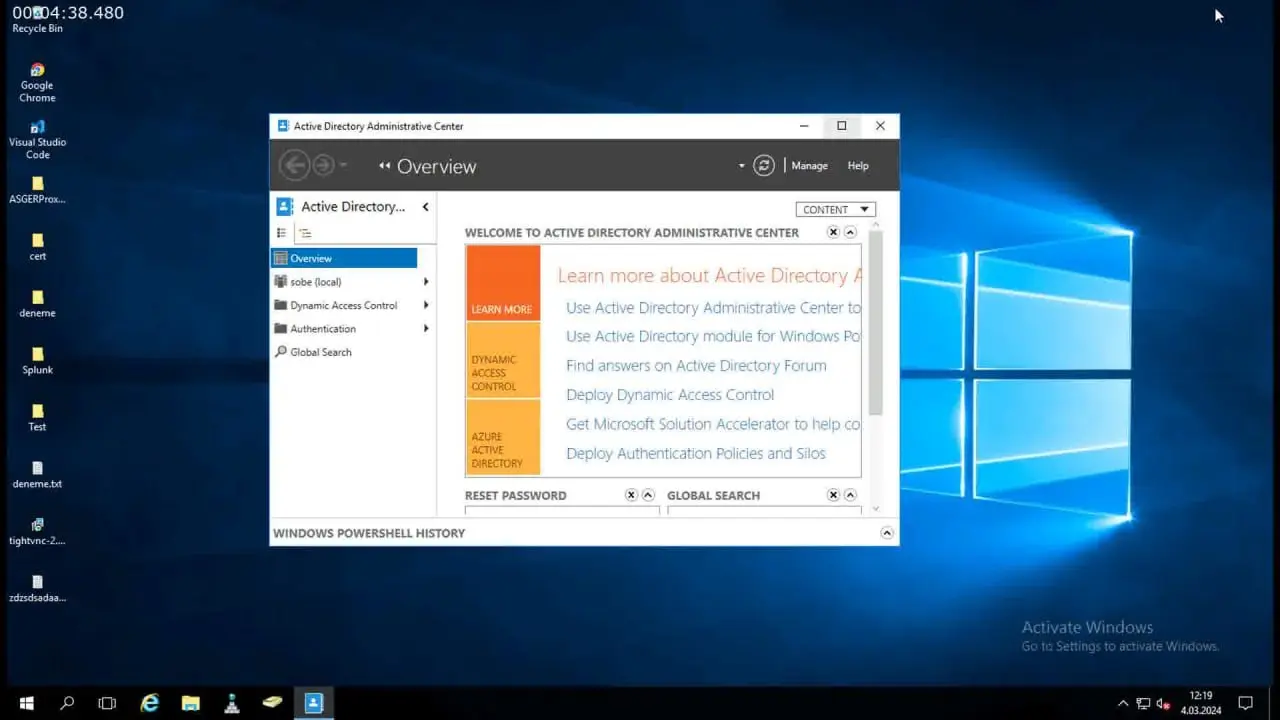Viewport: 1280px width, 720px height.
Task: Click the Overview breadcrumb chevrons
Action: (x=384, y=166)
